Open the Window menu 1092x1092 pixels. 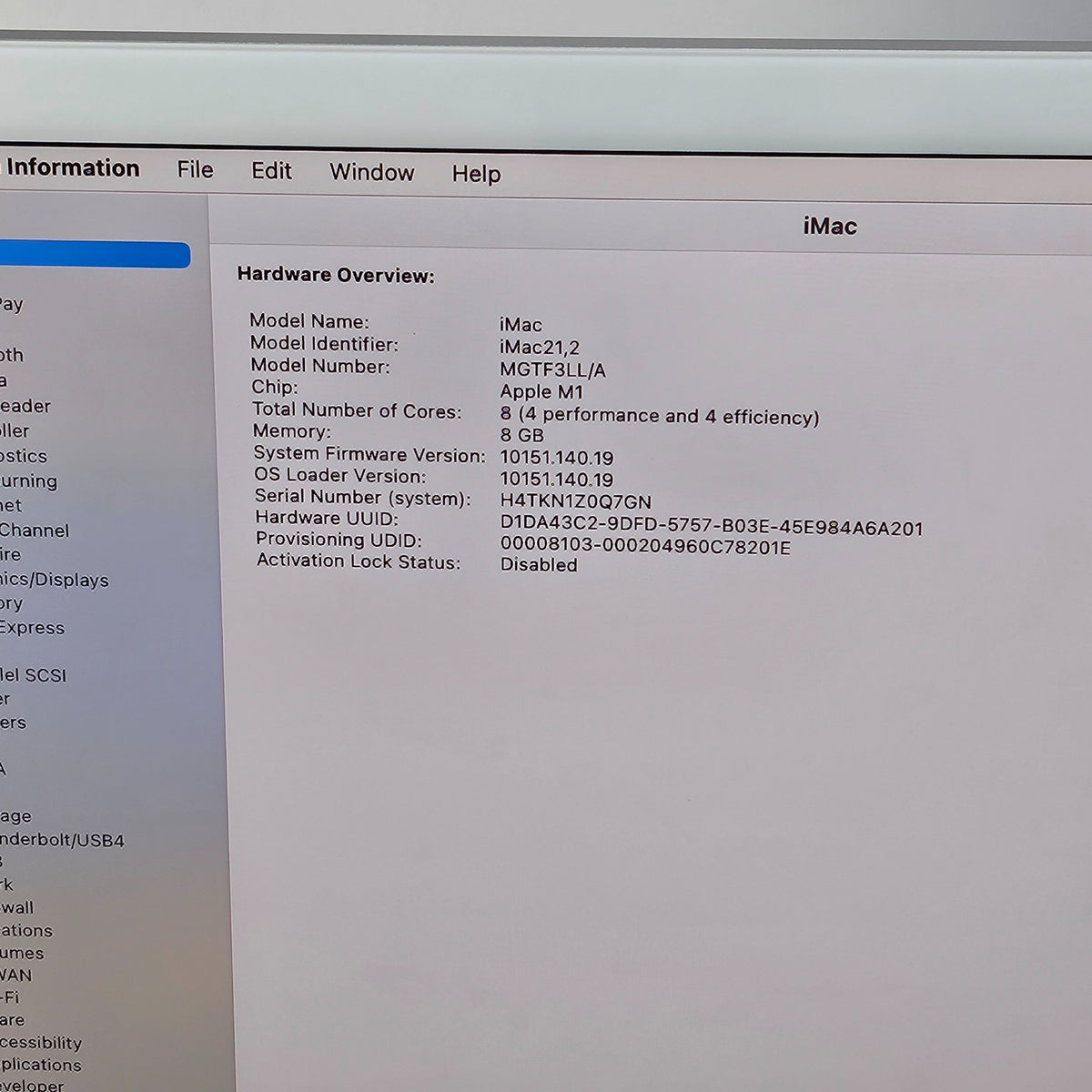click(371, 172)
